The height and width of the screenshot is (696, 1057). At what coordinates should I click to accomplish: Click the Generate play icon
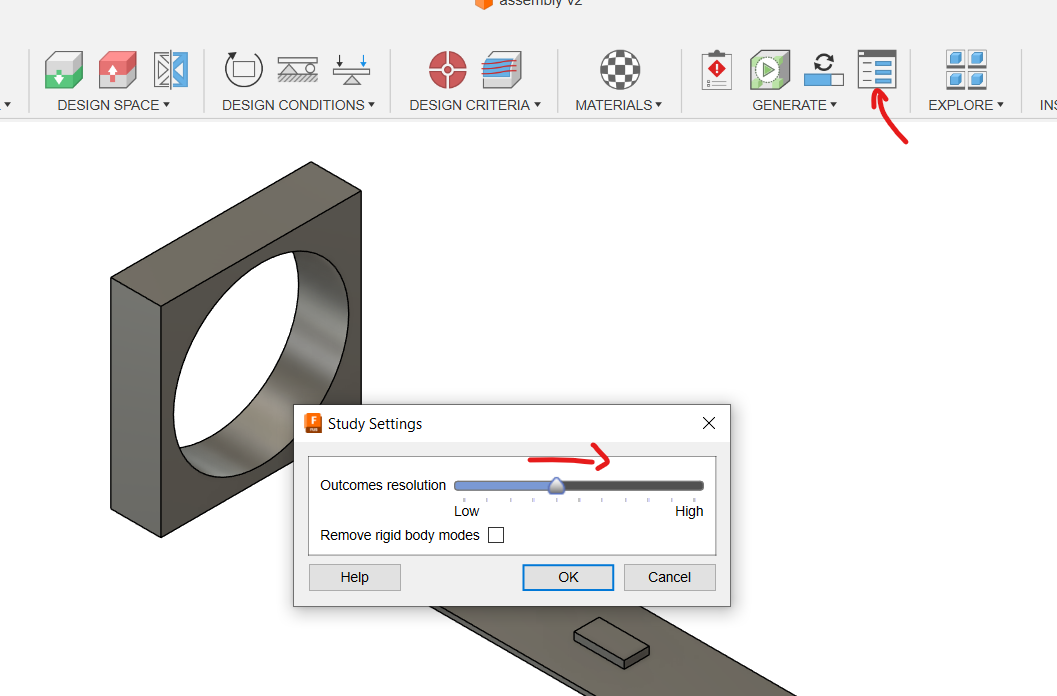769,70
